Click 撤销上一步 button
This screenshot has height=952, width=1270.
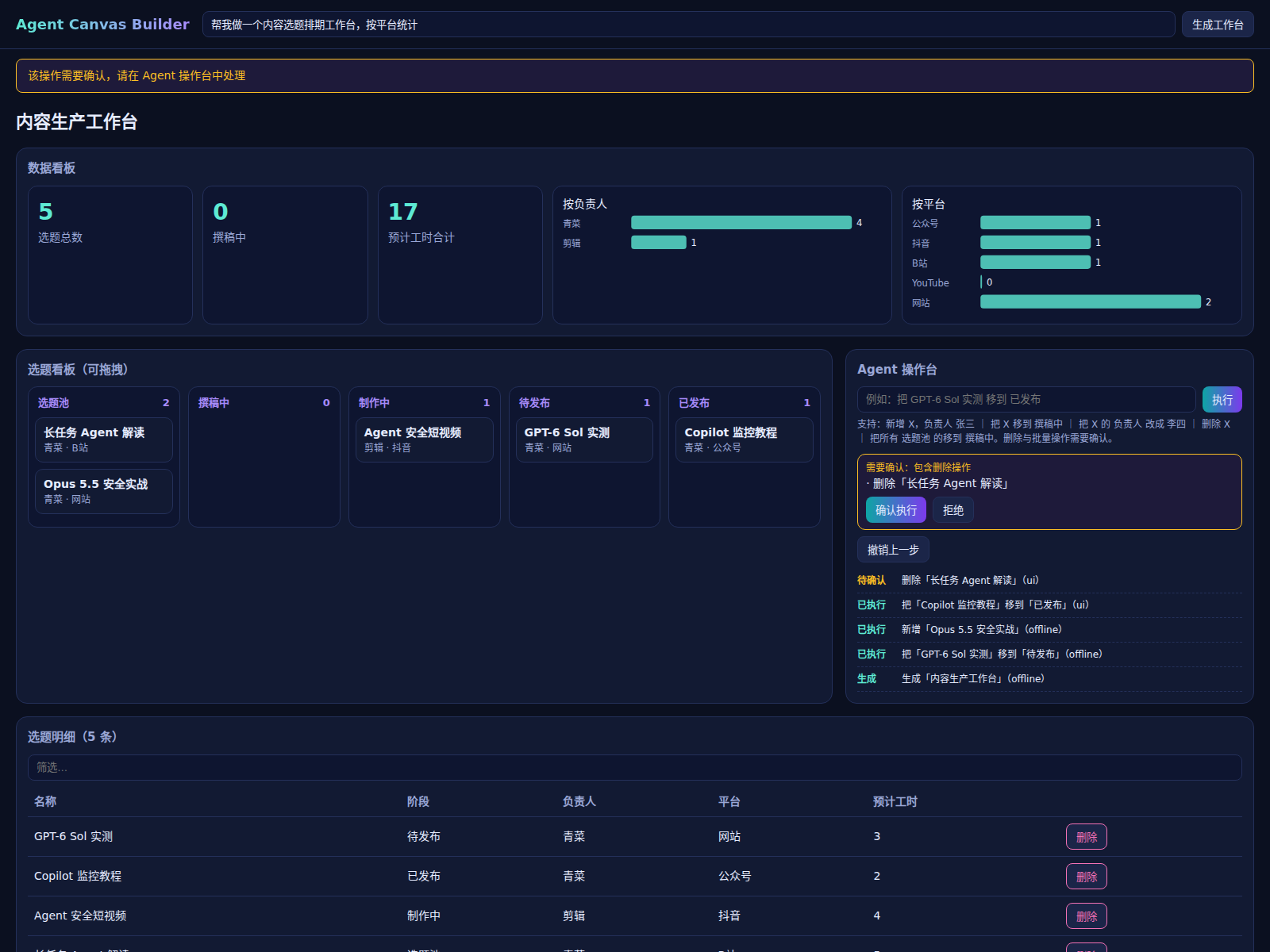click(x=893, y=550)
